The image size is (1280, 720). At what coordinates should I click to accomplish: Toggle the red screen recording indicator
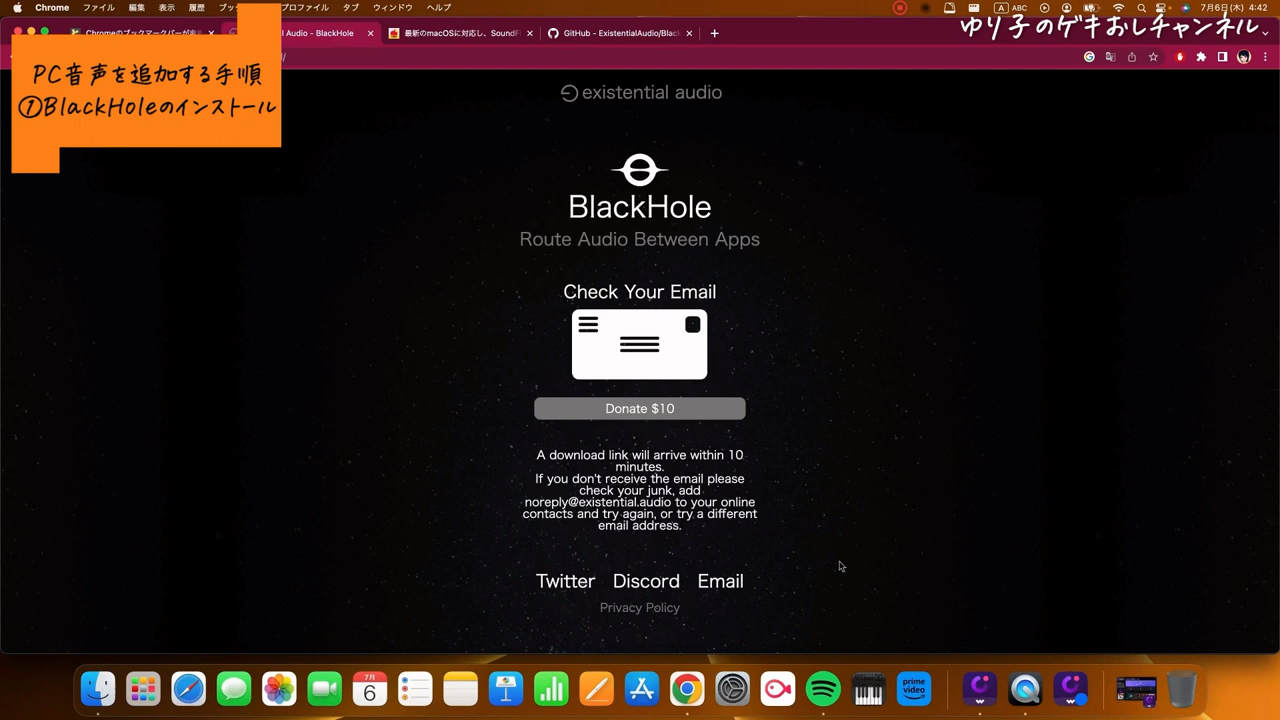(x=900, y=8)
